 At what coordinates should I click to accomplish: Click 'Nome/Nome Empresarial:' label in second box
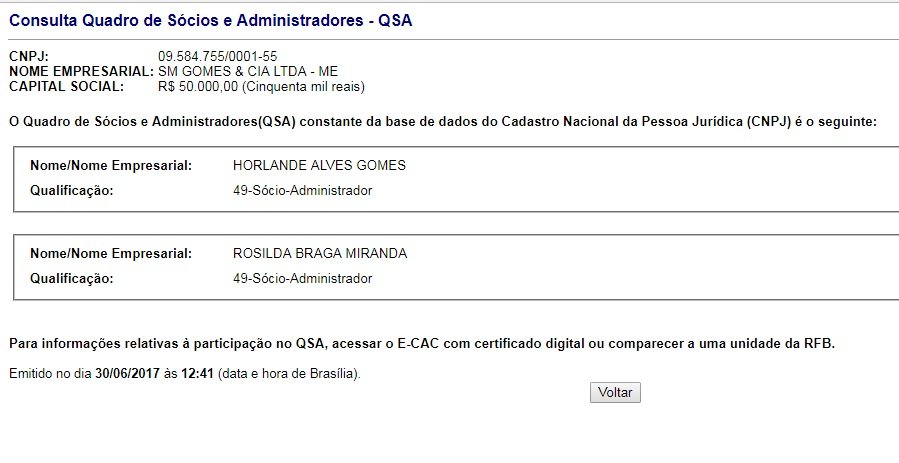point(110,254)
